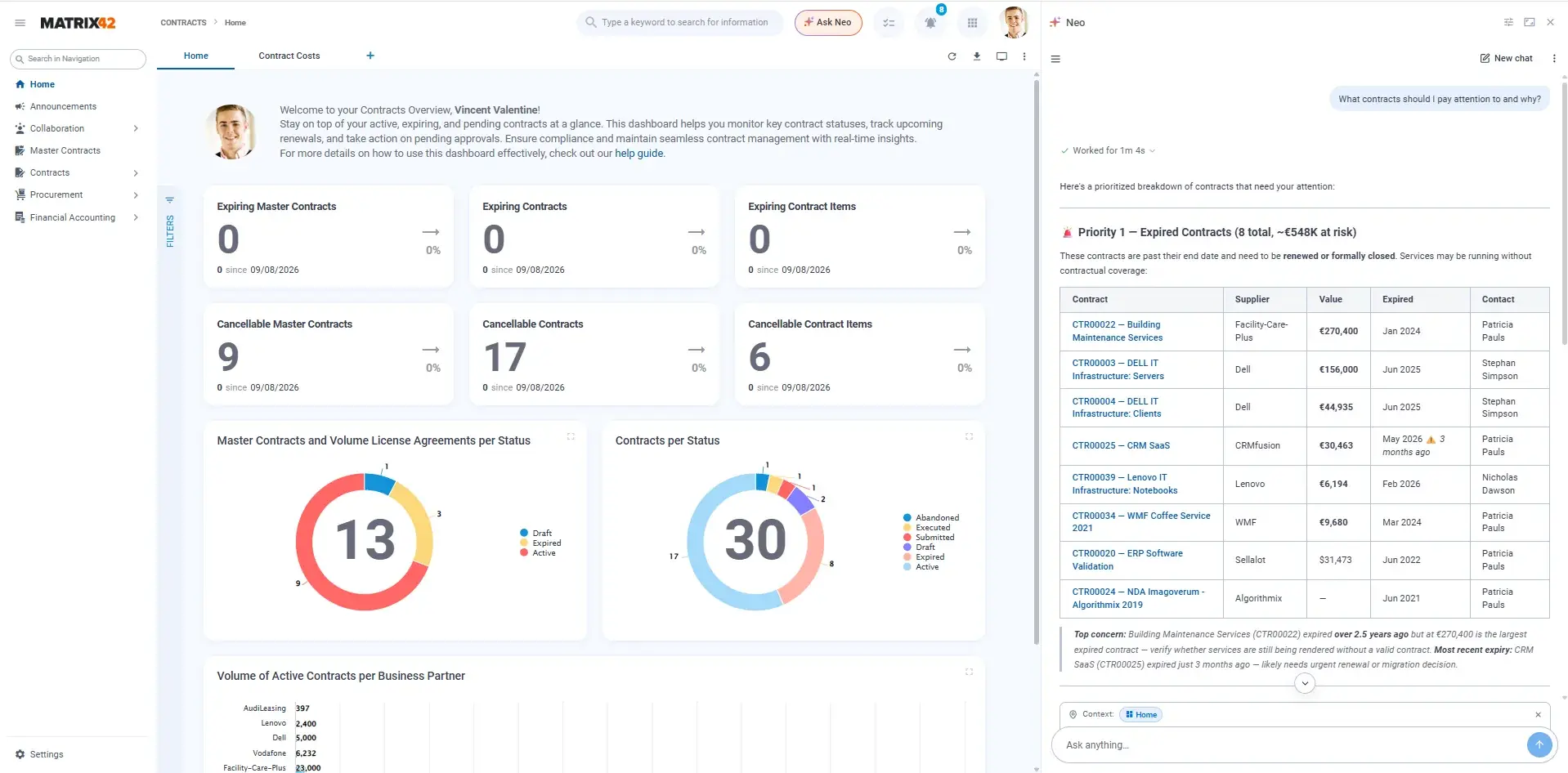Screen dimensions: 1568x773
Task: Open the FILTERS side panel
Action: (170, 222)
